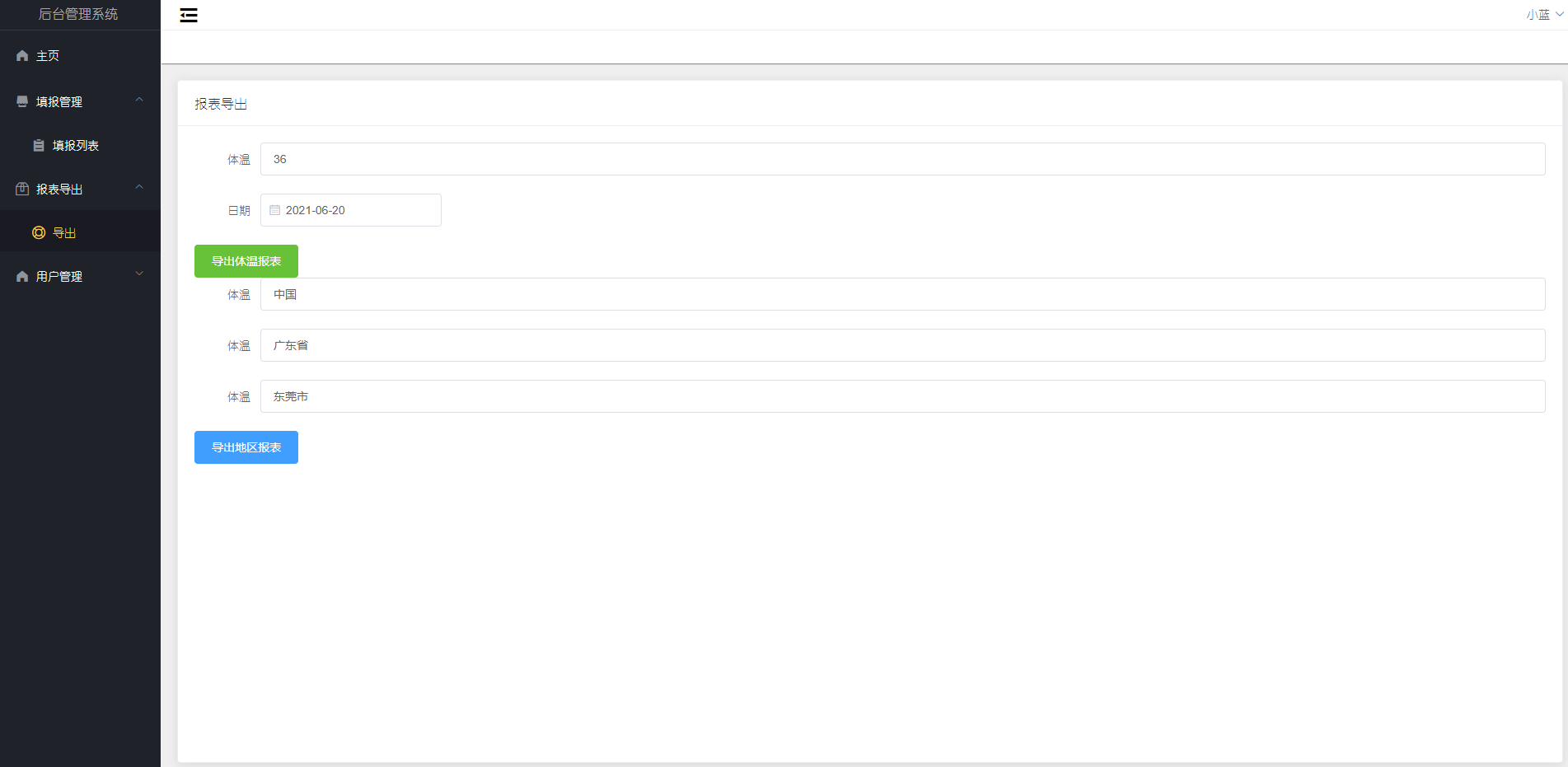Click the blue 导出地区报表 button
The height and width of the screenshot is (767, 1568).
(246, 447)
